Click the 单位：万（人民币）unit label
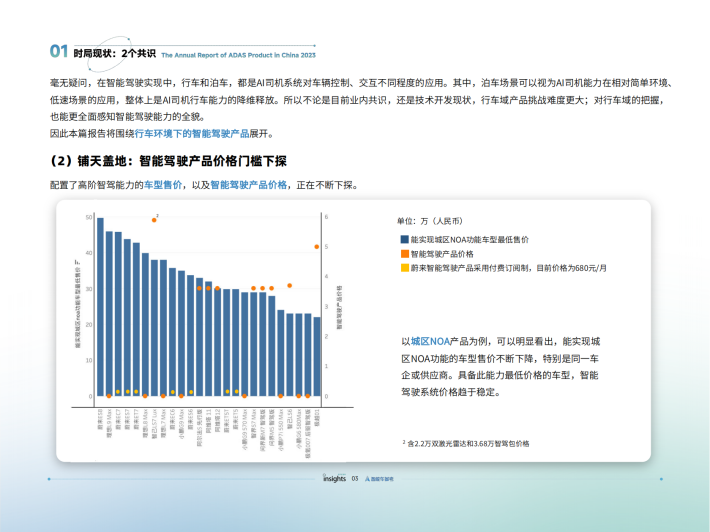710x532 pixels. pos(430,220)
